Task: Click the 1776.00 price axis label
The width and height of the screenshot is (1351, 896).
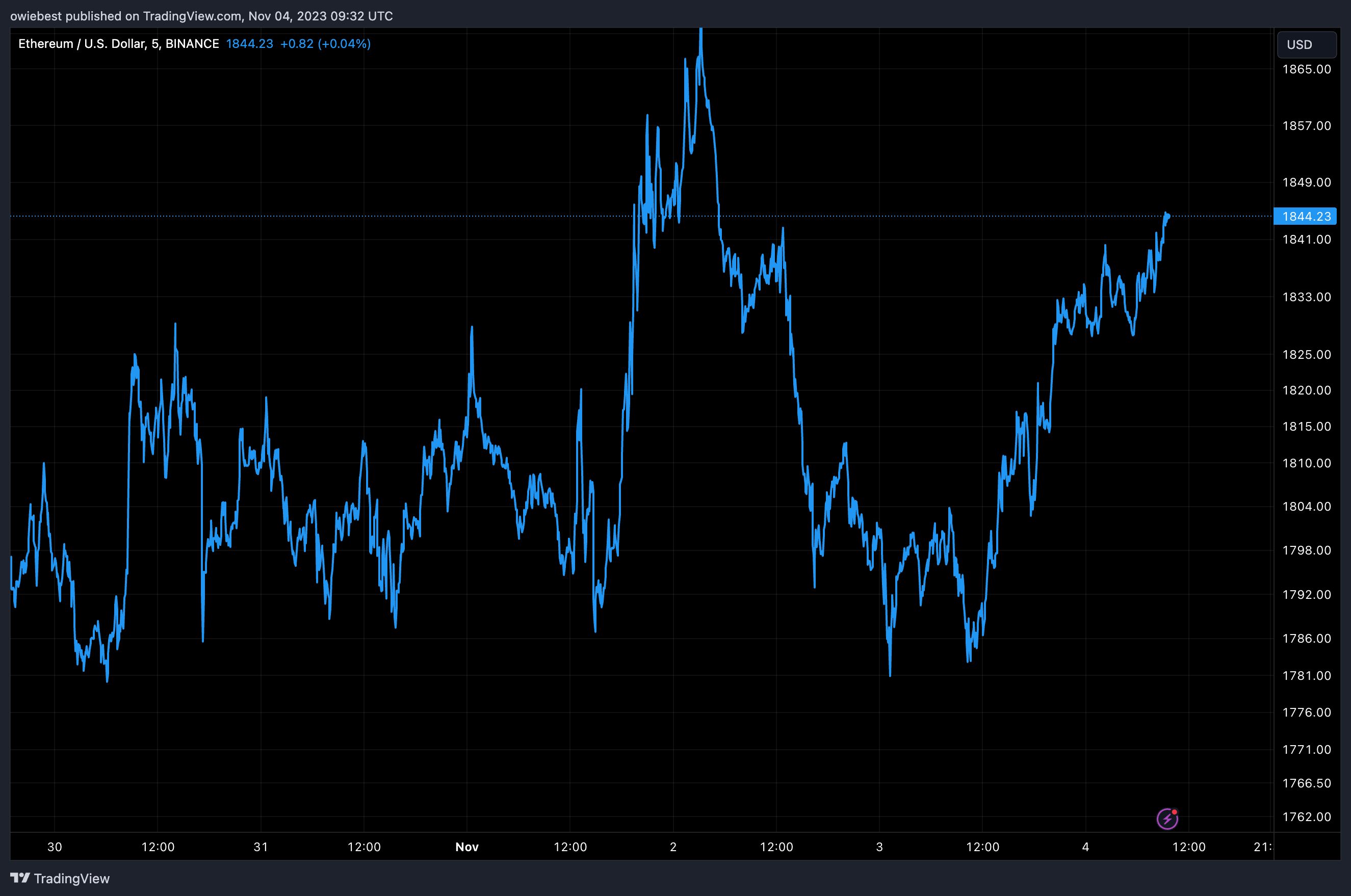Action: (x=1307, y=713)
